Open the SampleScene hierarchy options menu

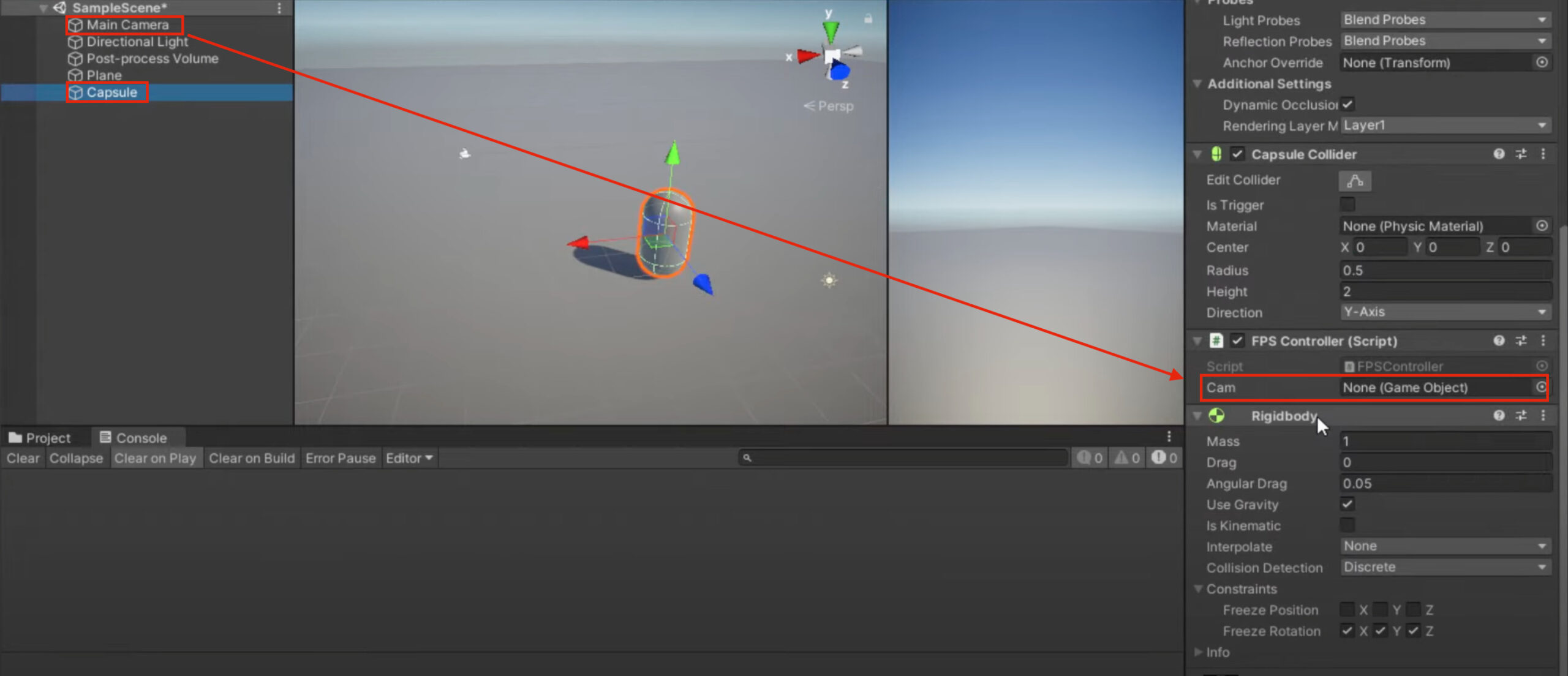point(279,8)
